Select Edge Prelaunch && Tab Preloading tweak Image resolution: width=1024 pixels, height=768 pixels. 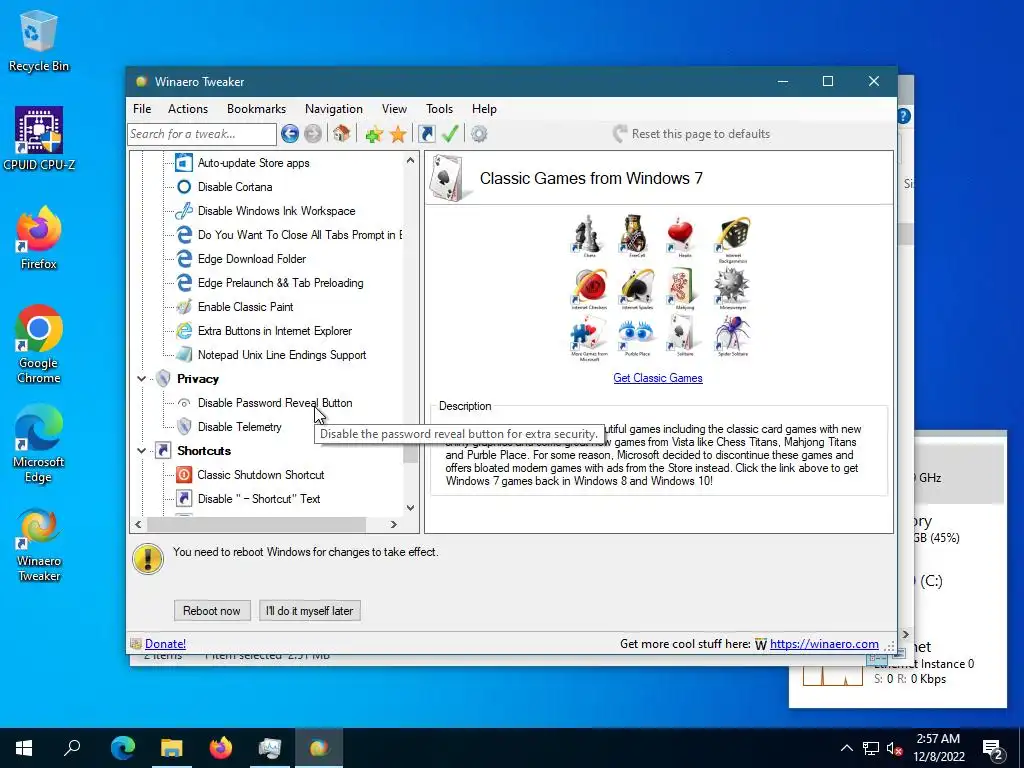[280, 283]
